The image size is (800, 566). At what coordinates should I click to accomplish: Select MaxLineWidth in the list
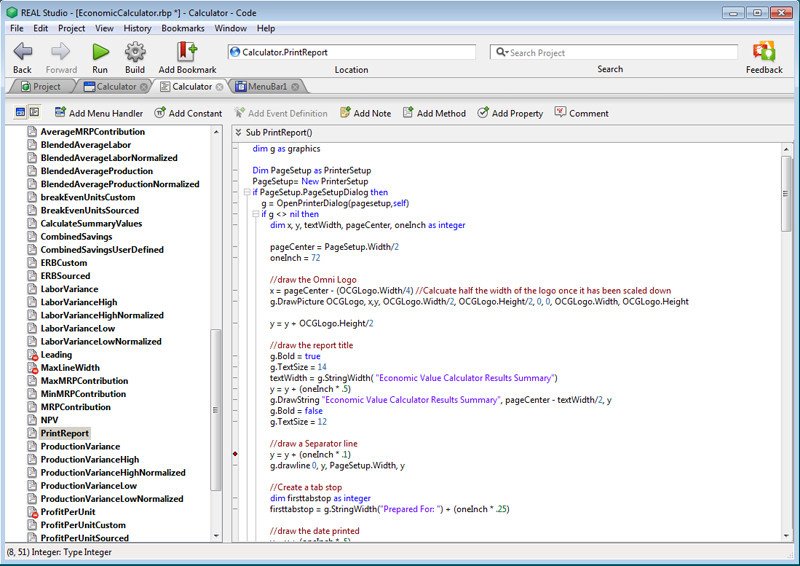[x=70, y=368]
